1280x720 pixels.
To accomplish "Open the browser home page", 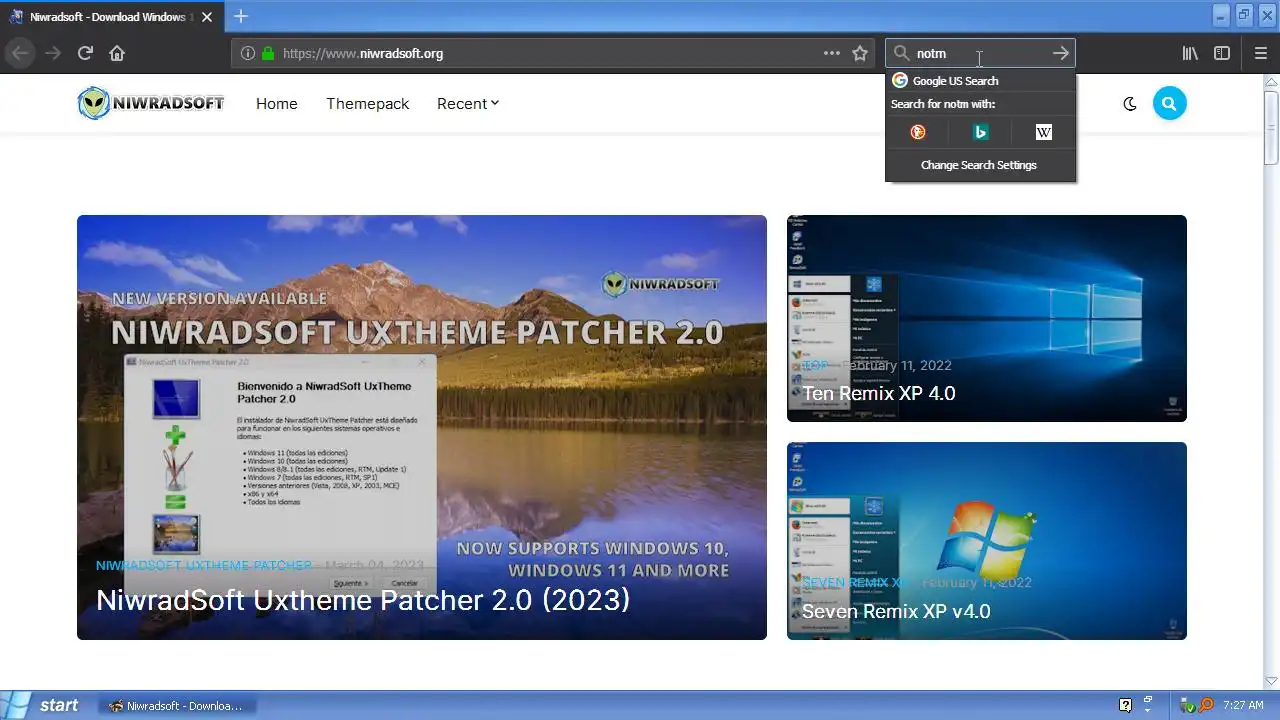I will 117,53.
